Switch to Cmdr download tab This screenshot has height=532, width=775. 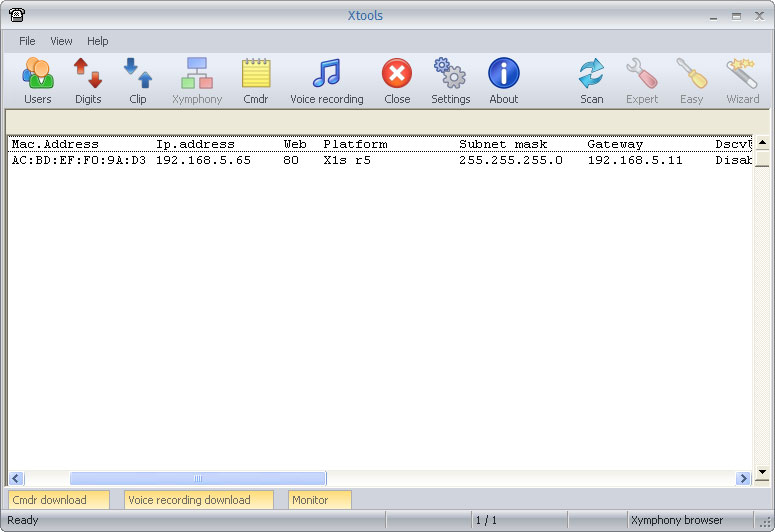[x=58, y=500]
